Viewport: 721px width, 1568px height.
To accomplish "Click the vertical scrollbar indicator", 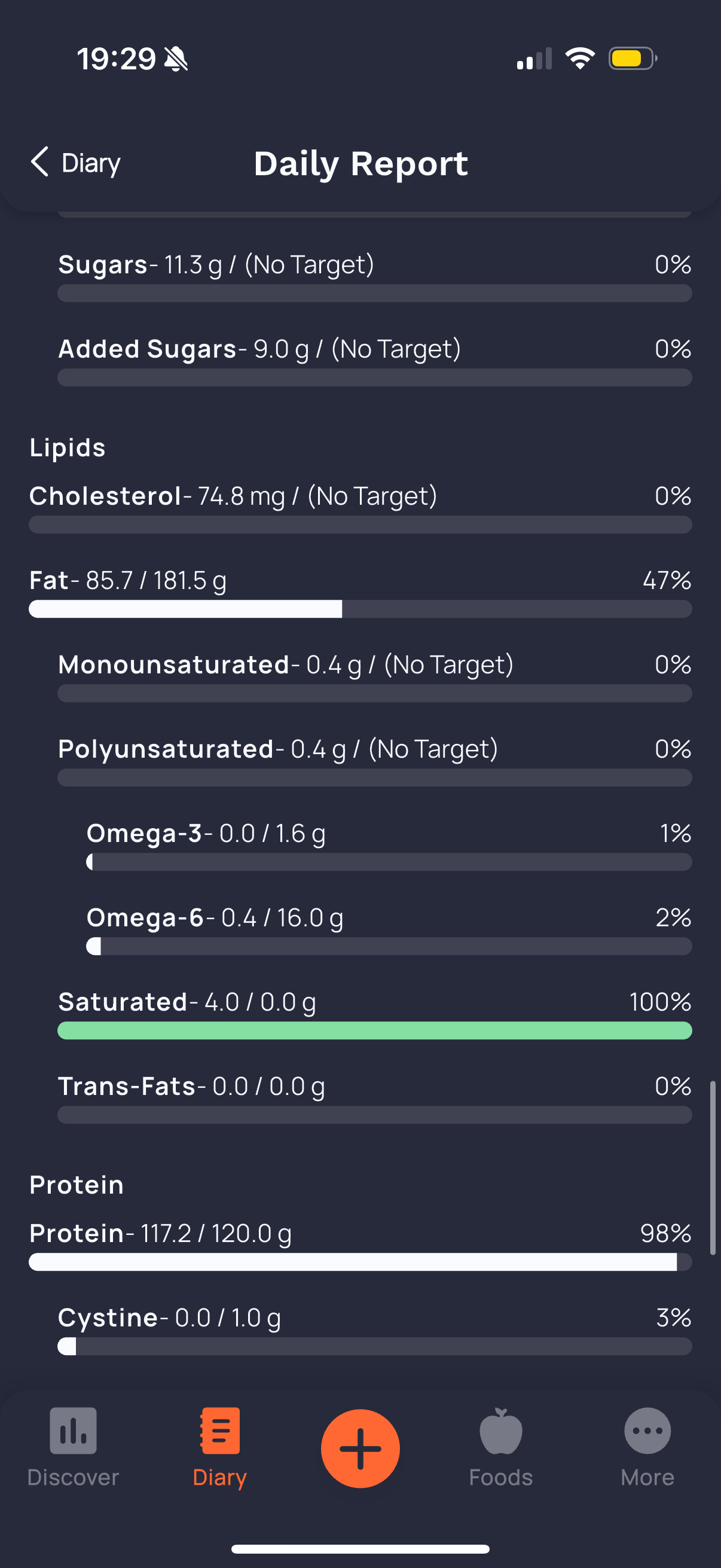I will [x=713, y=1167].
